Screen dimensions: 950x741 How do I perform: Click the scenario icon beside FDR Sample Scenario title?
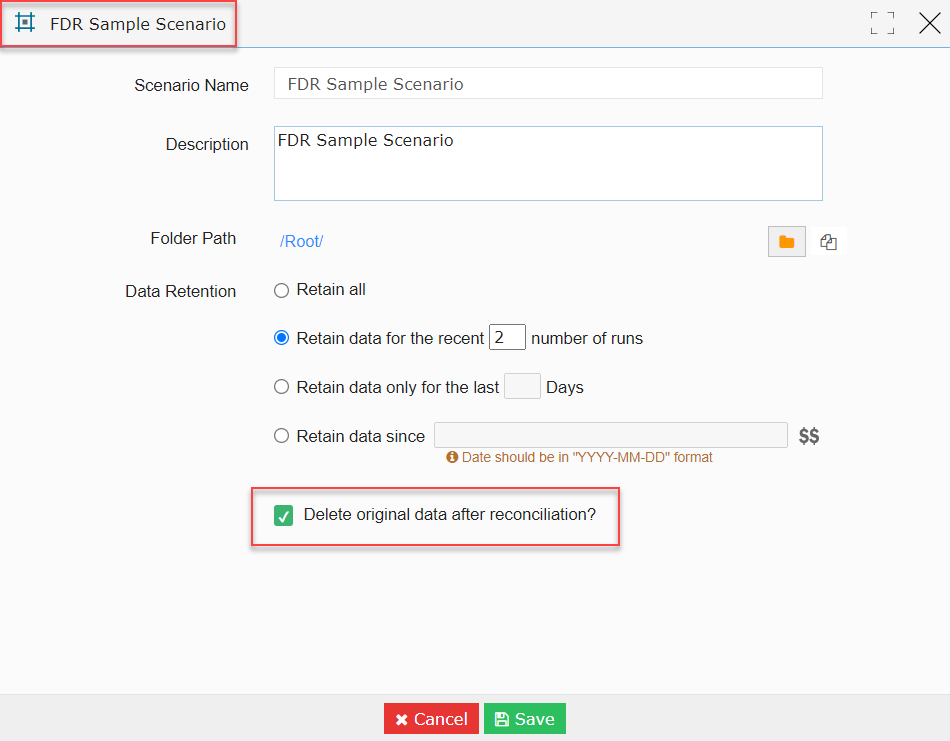[26, 23]
